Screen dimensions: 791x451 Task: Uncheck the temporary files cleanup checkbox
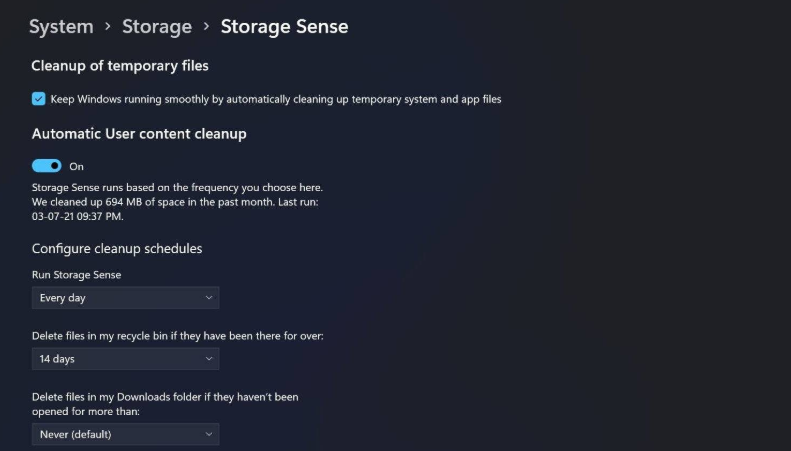pos(39,99)
